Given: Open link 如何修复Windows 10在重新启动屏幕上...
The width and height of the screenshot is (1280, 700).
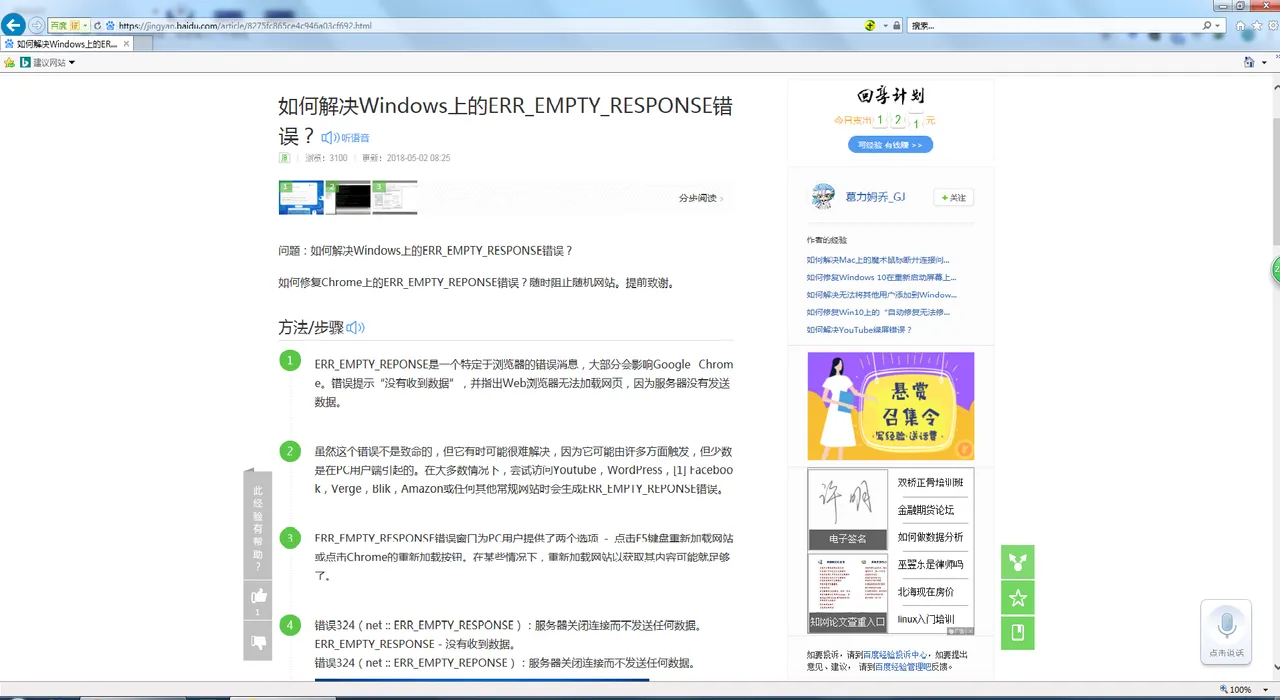Looking at the screenshot, I should pos(881,277).
